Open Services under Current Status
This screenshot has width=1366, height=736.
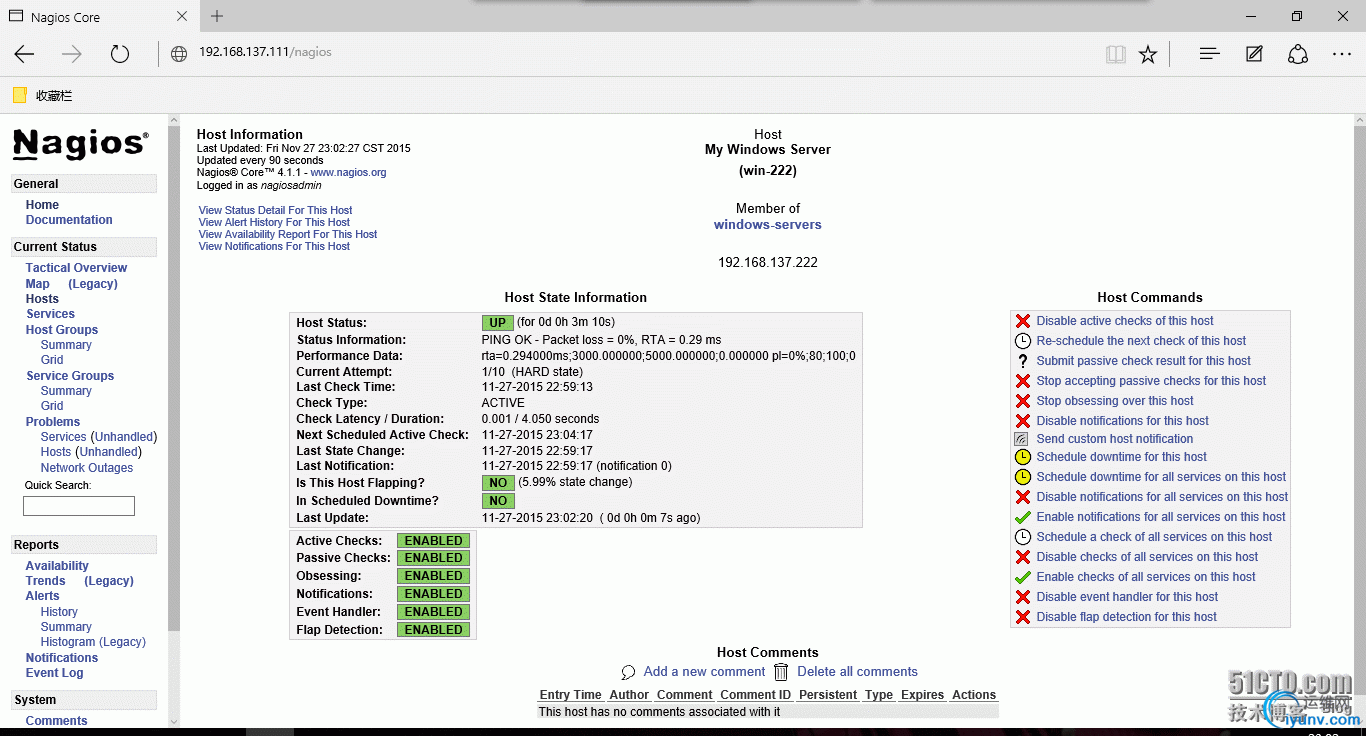pos(50,314)
